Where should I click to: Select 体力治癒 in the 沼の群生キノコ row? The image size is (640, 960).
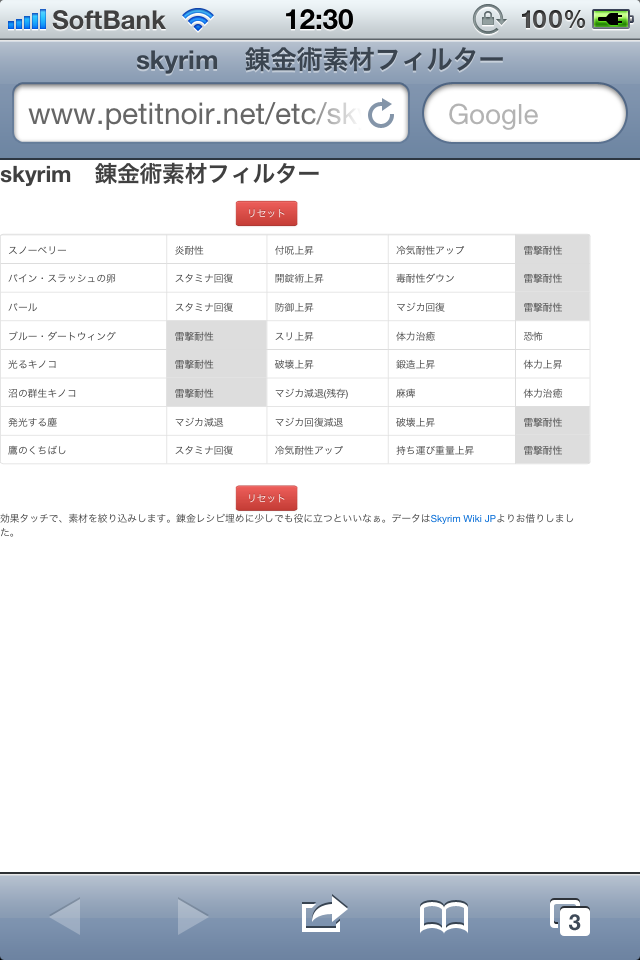(x=552, y=392)
